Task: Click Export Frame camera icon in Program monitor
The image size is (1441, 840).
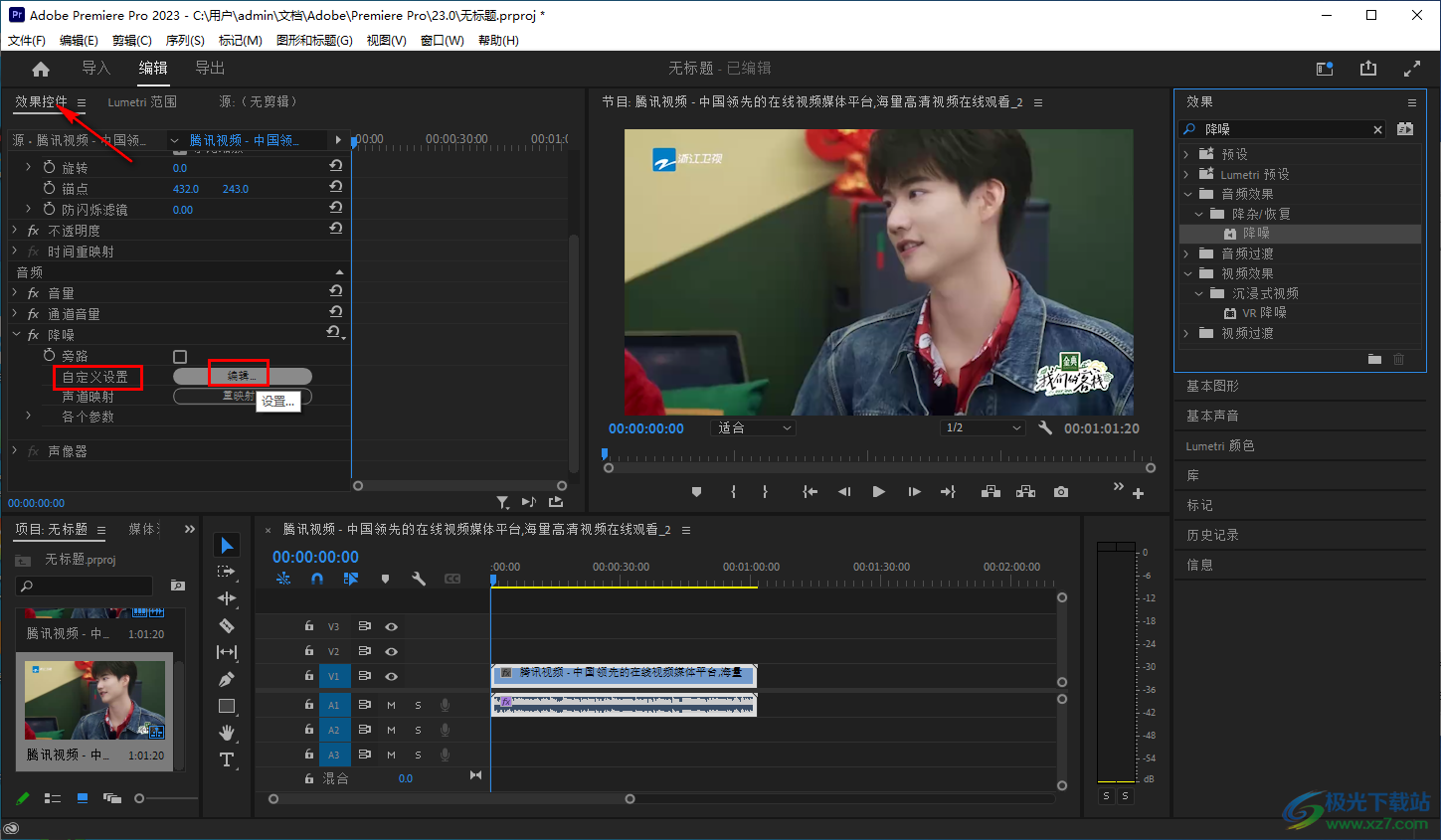Action: pos(1061,492)
